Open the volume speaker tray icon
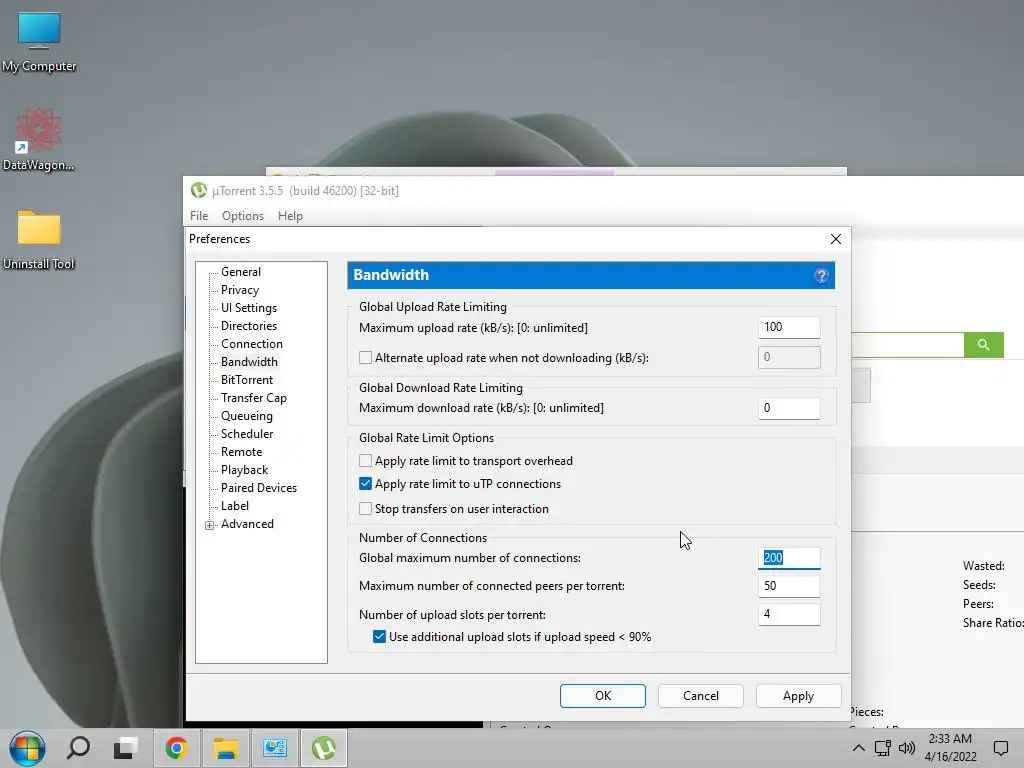The width and height of the screenshot is (1024, 768). [907, 748]
